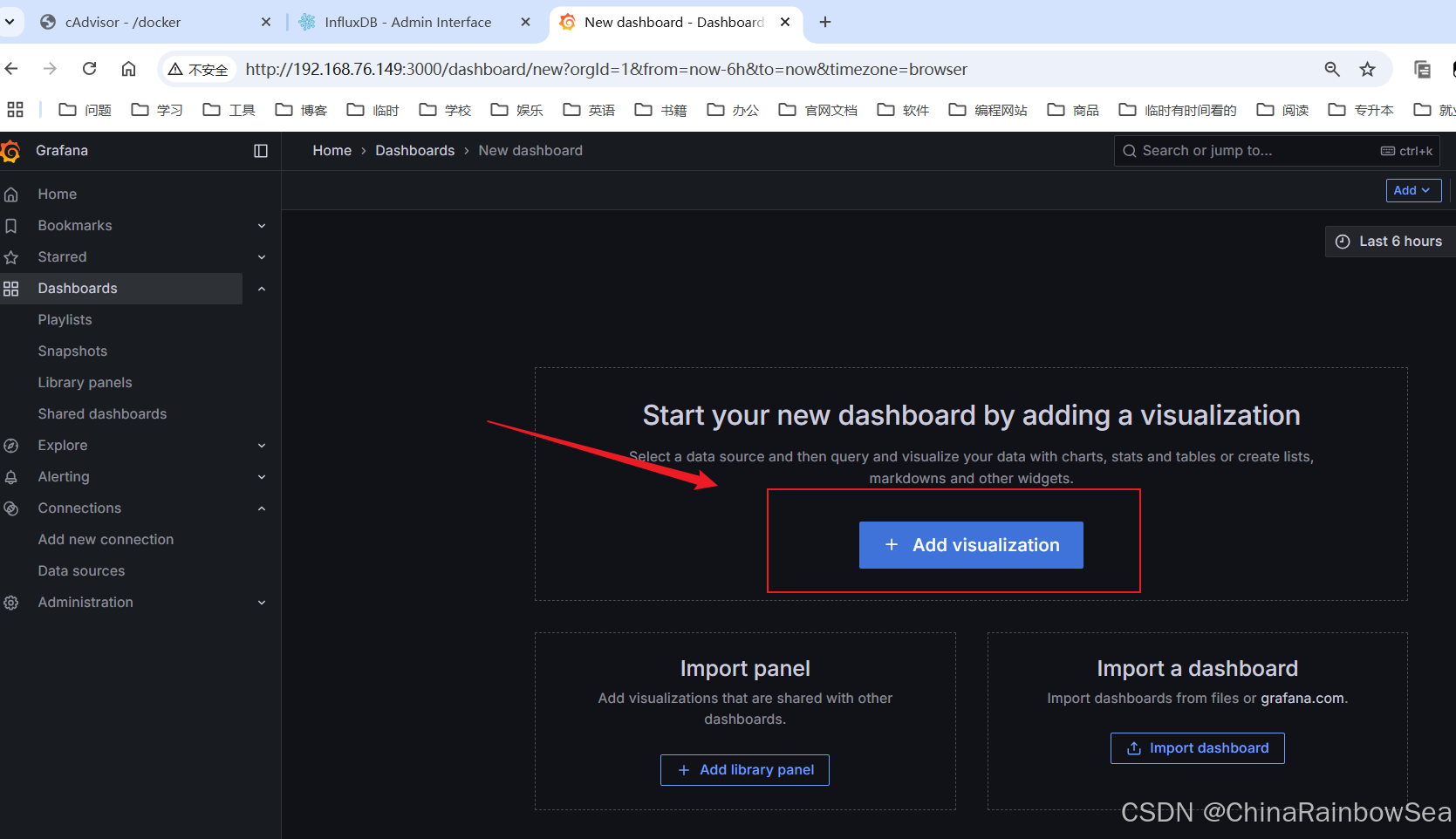The image size is (1456, 839).
Task: Open the Add dropdown button
Action: point(1413,190)
